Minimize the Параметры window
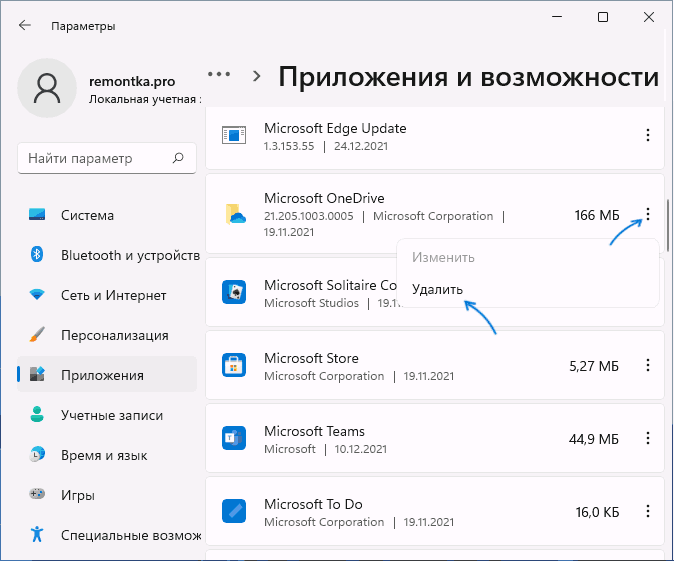Viewport: 674px width, 561px height. pos(557,17)
